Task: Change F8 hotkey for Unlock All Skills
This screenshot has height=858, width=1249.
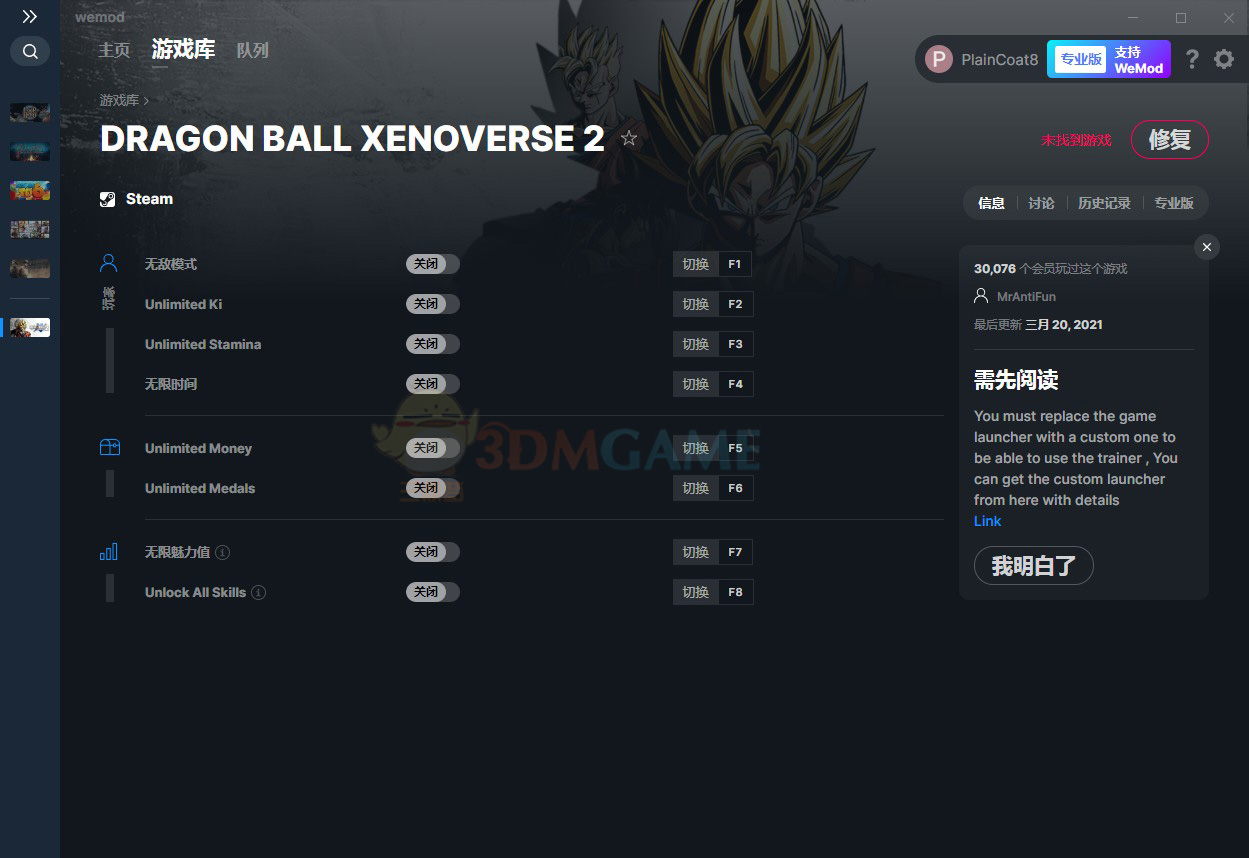Action: pos(713,592)
